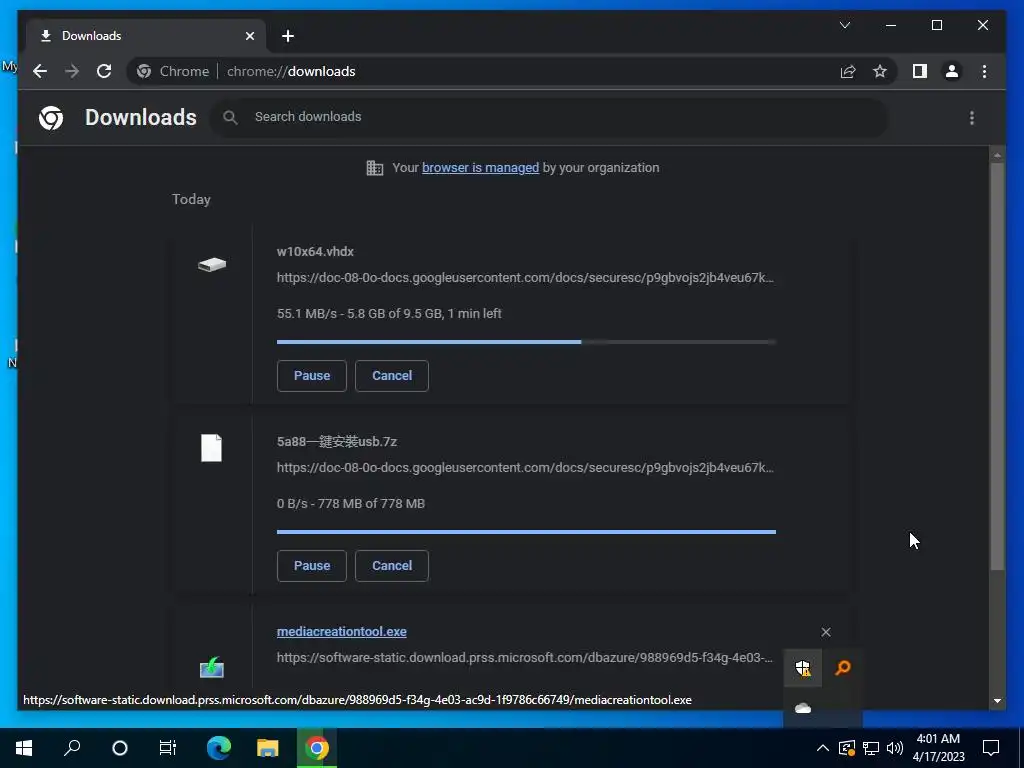Click the forward navigation arrow

click(x=72, y=71)
